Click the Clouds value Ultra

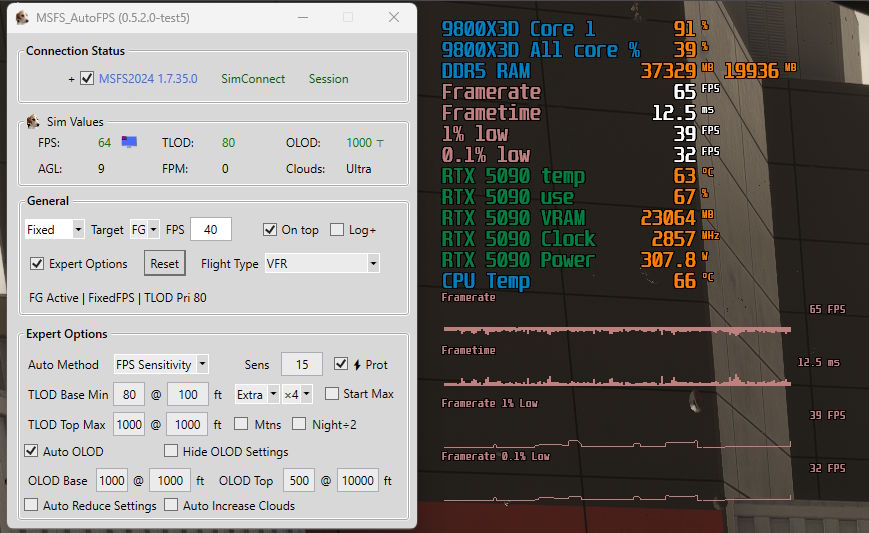(359, 169)
